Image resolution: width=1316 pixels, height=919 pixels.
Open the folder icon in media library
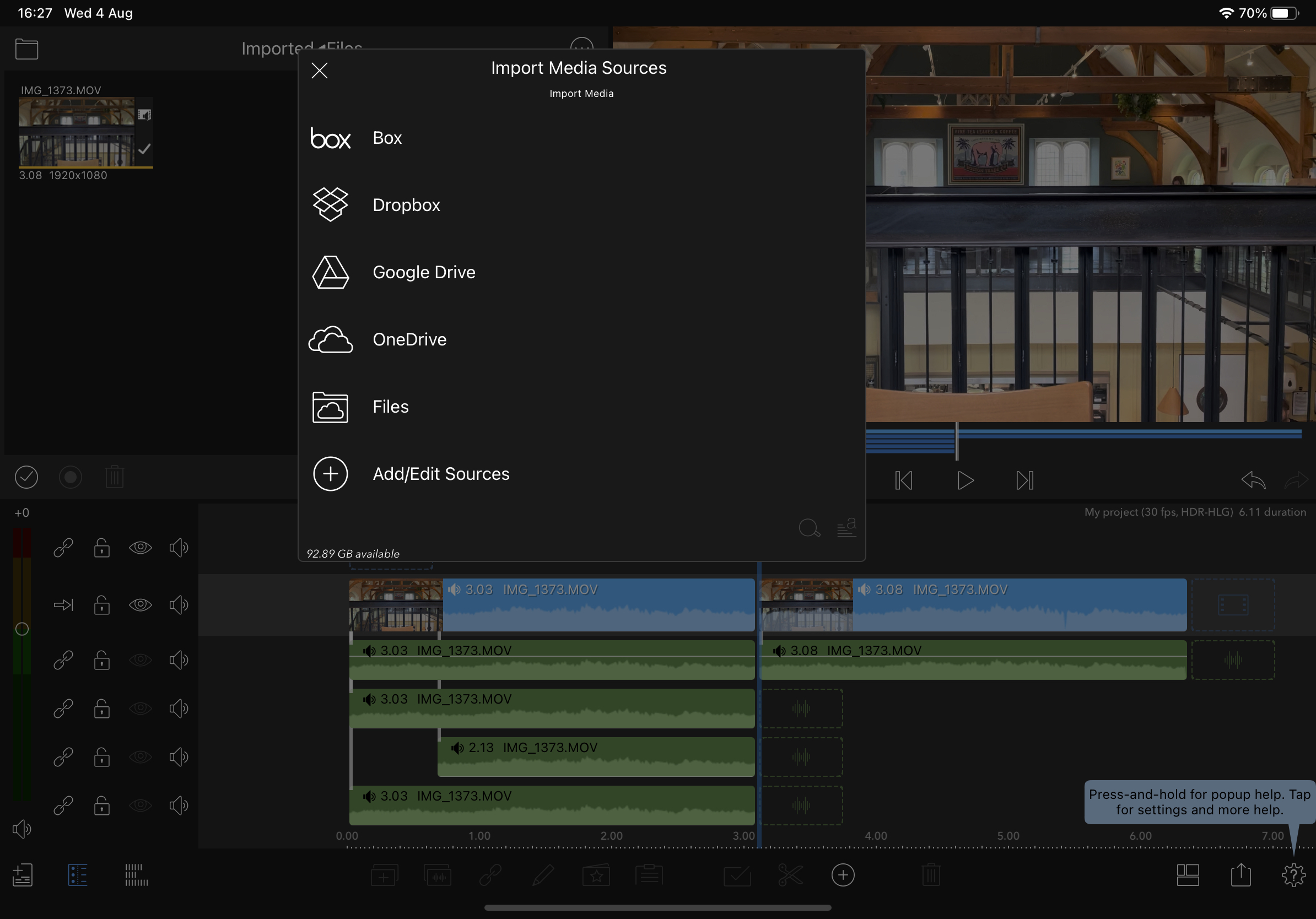tap(26, 49)
